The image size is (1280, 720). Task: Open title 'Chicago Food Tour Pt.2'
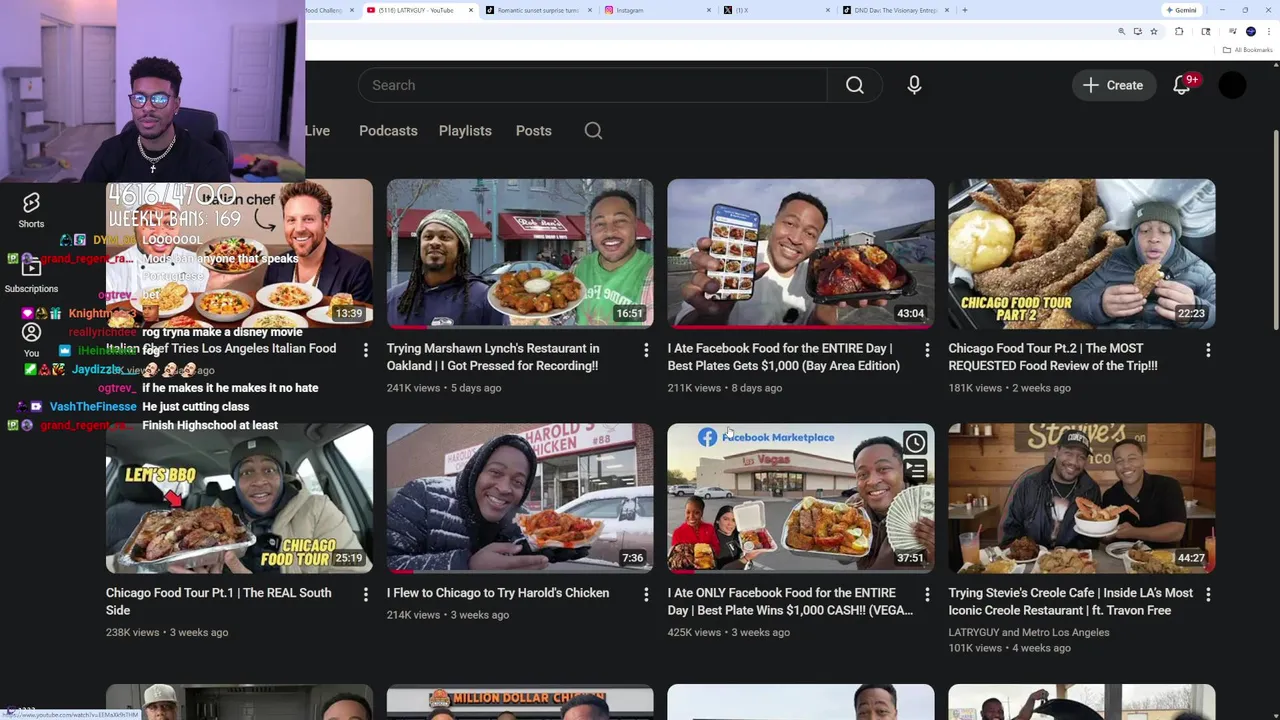coord(1053,357)
